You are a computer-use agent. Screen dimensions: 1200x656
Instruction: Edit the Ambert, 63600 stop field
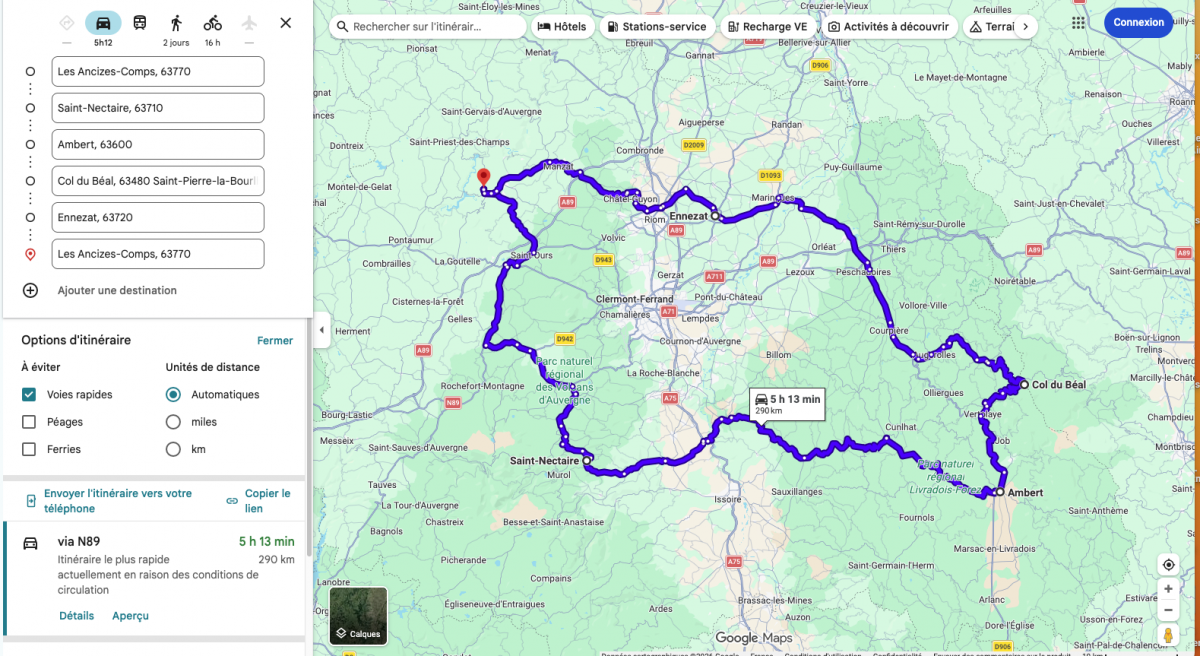tap(158, 144)
